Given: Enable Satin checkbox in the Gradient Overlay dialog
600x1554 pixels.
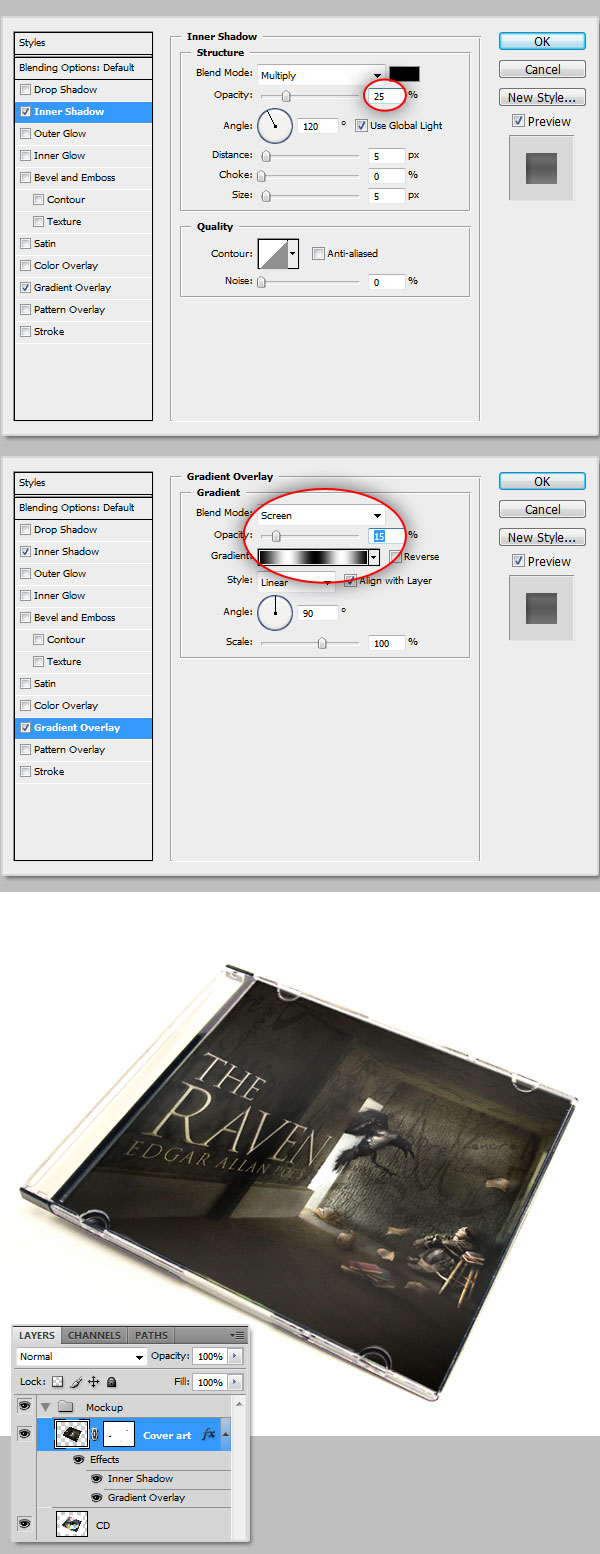Looking at the screenshot, I should point(26,684).
